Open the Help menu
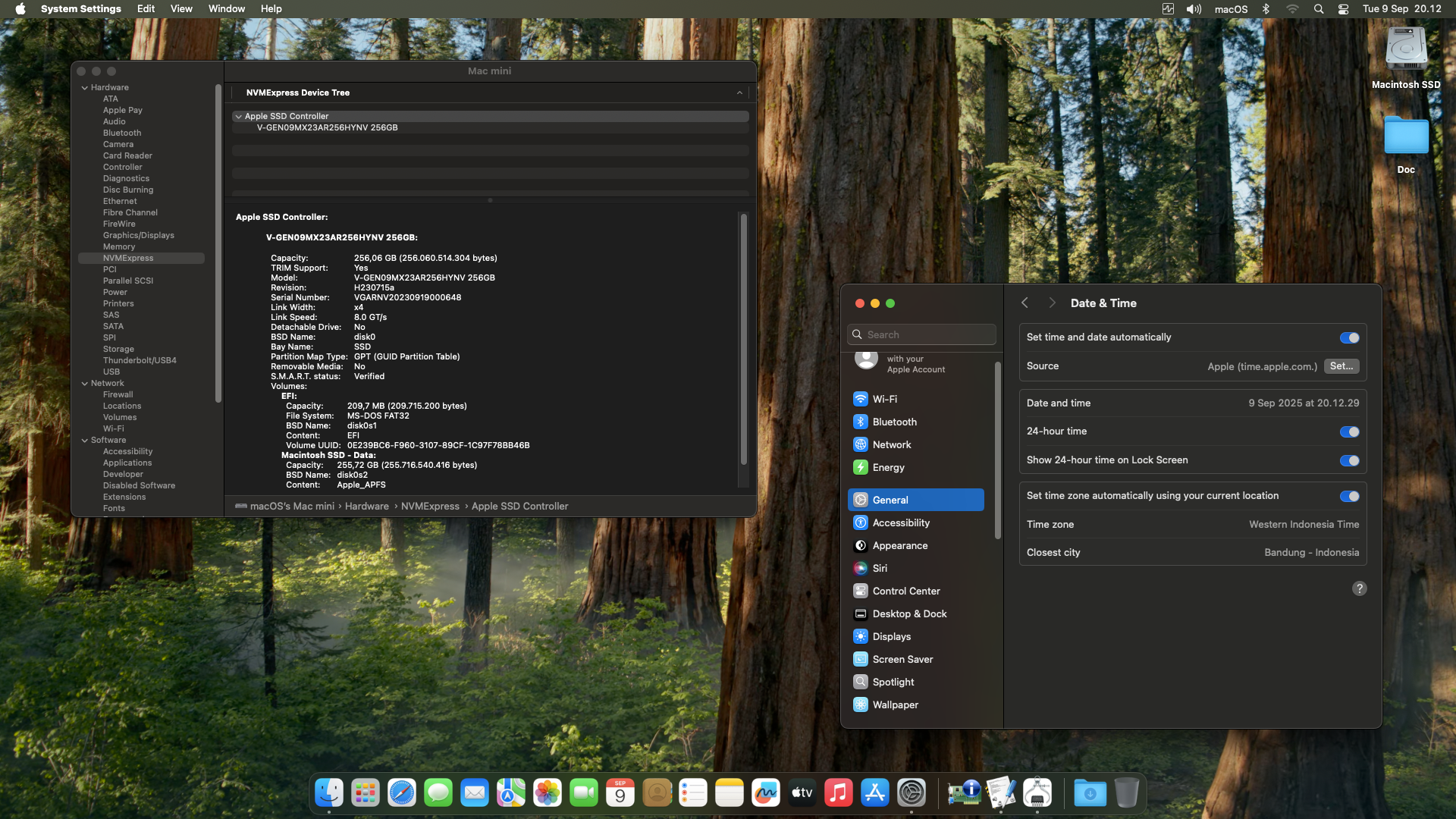This screenshot has width=1456, height=819. (x=271, y=9)
